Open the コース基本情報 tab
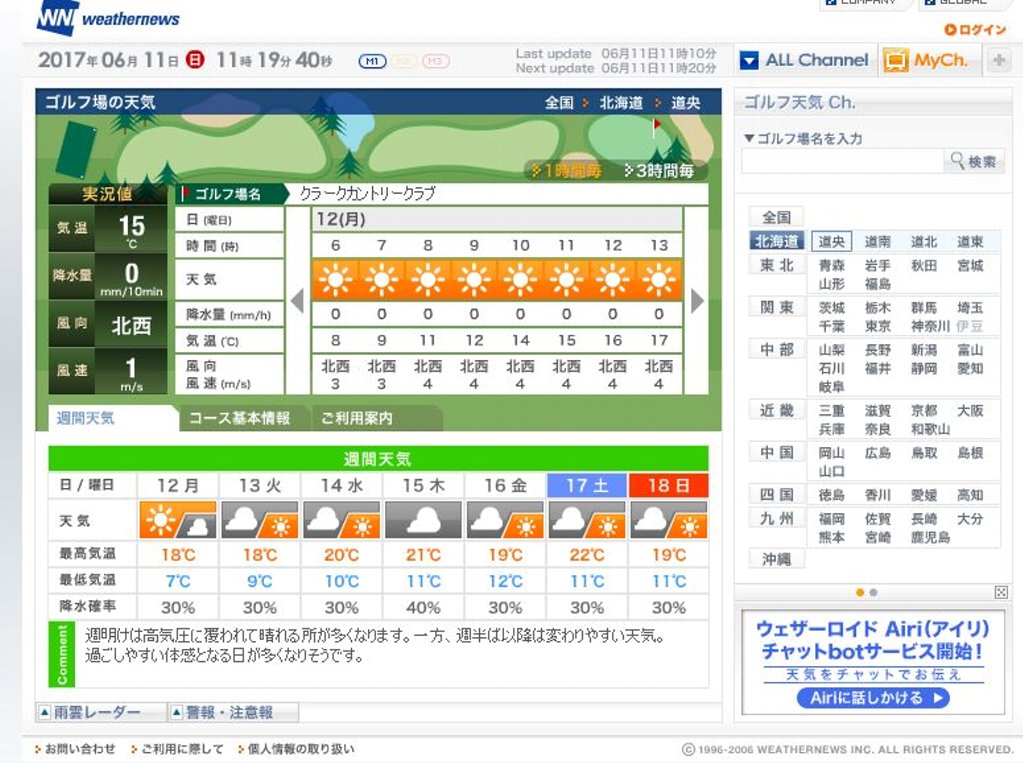 pyautogui.click(x=239, y=418)
